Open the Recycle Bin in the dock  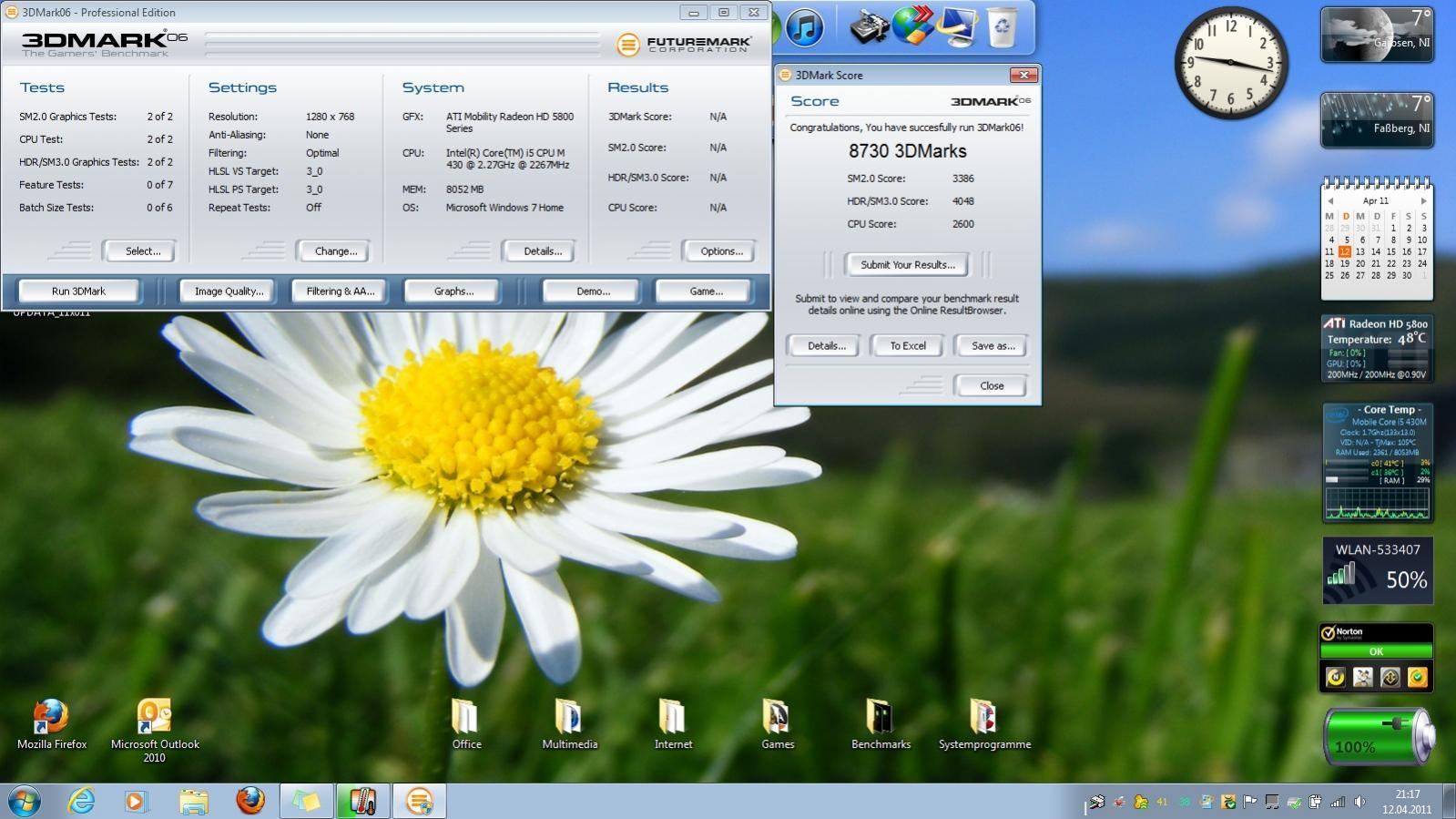click(x=1002, y=26)
